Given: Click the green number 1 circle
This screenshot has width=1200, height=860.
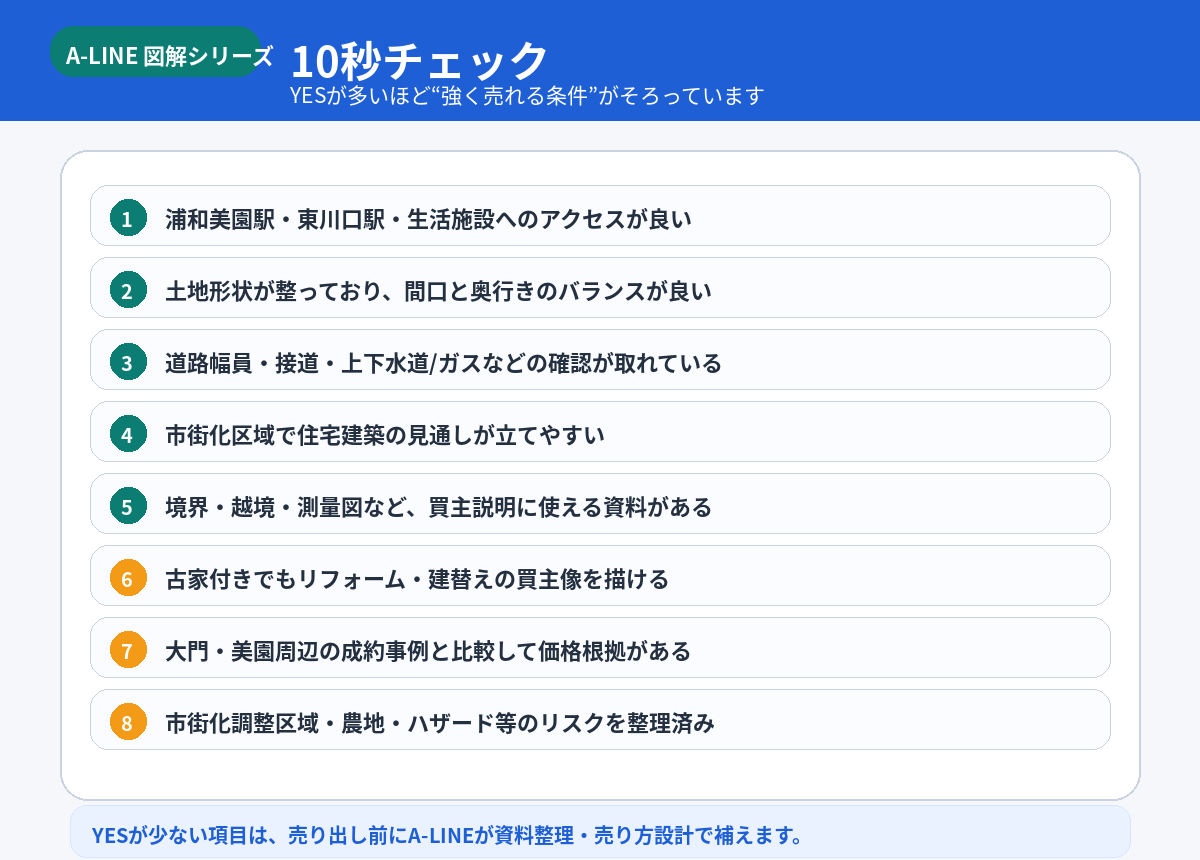Looking at the screenshot, I should [x=127, y=217].
